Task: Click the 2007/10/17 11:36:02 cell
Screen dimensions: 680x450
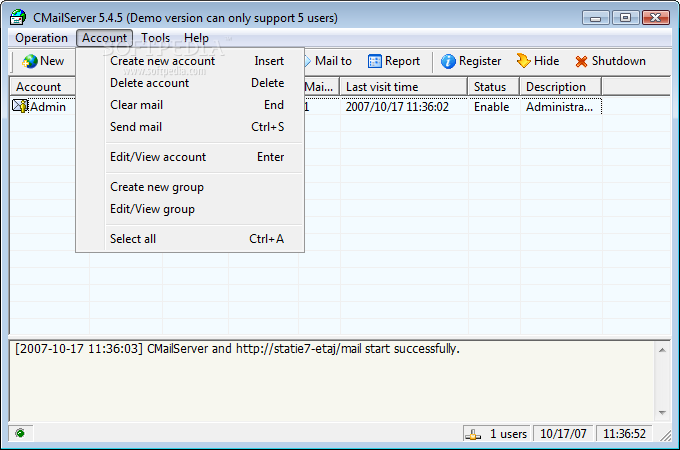Action: point(397,107)
